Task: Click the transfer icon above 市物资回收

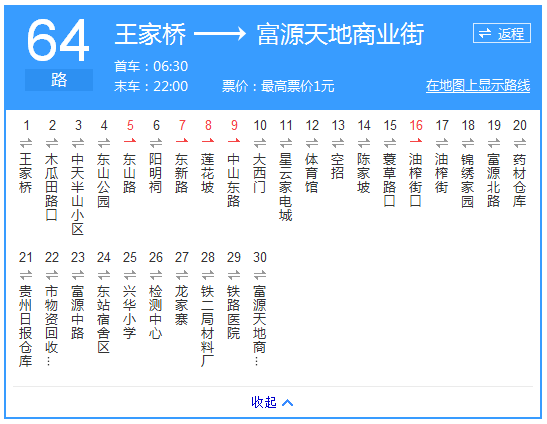Action: point(52,275)
